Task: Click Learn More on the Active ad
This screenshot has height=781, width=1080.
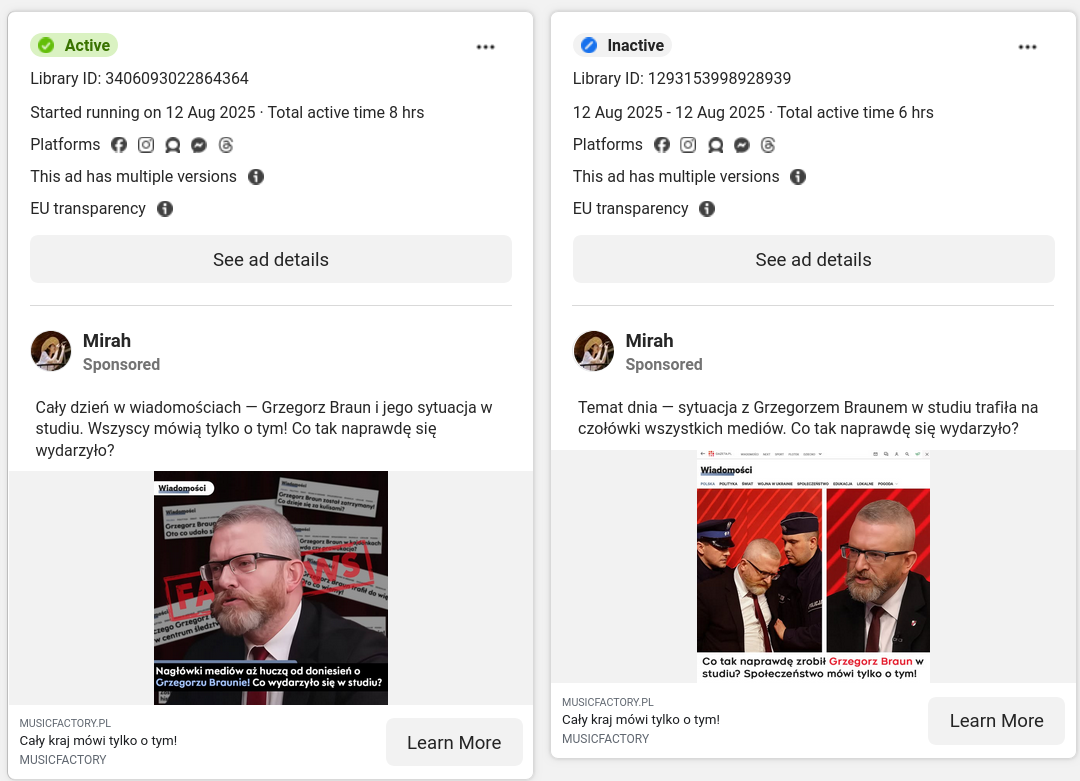Action: tap(454, 742)
